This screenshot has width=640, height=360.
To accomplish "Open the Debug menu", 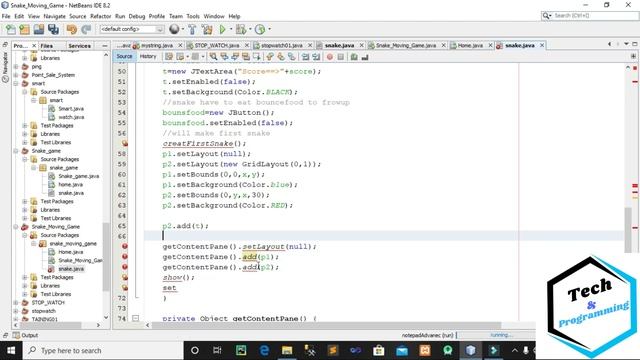I will coord(137,16).
